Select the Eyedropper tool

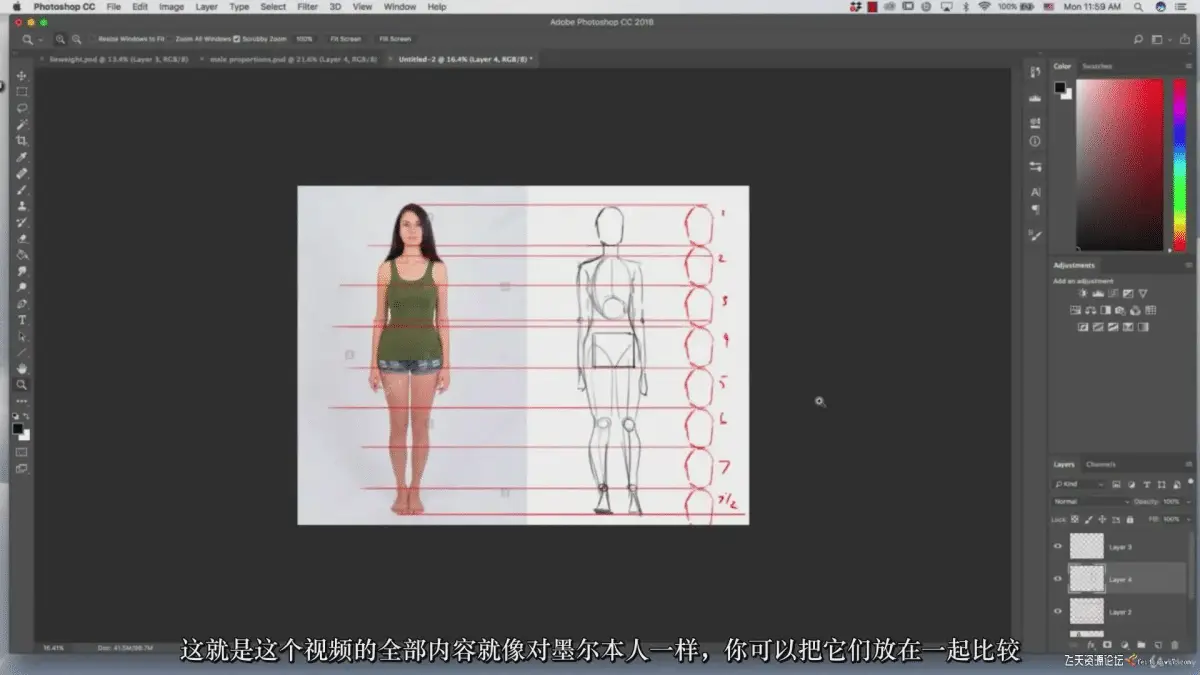22,157
